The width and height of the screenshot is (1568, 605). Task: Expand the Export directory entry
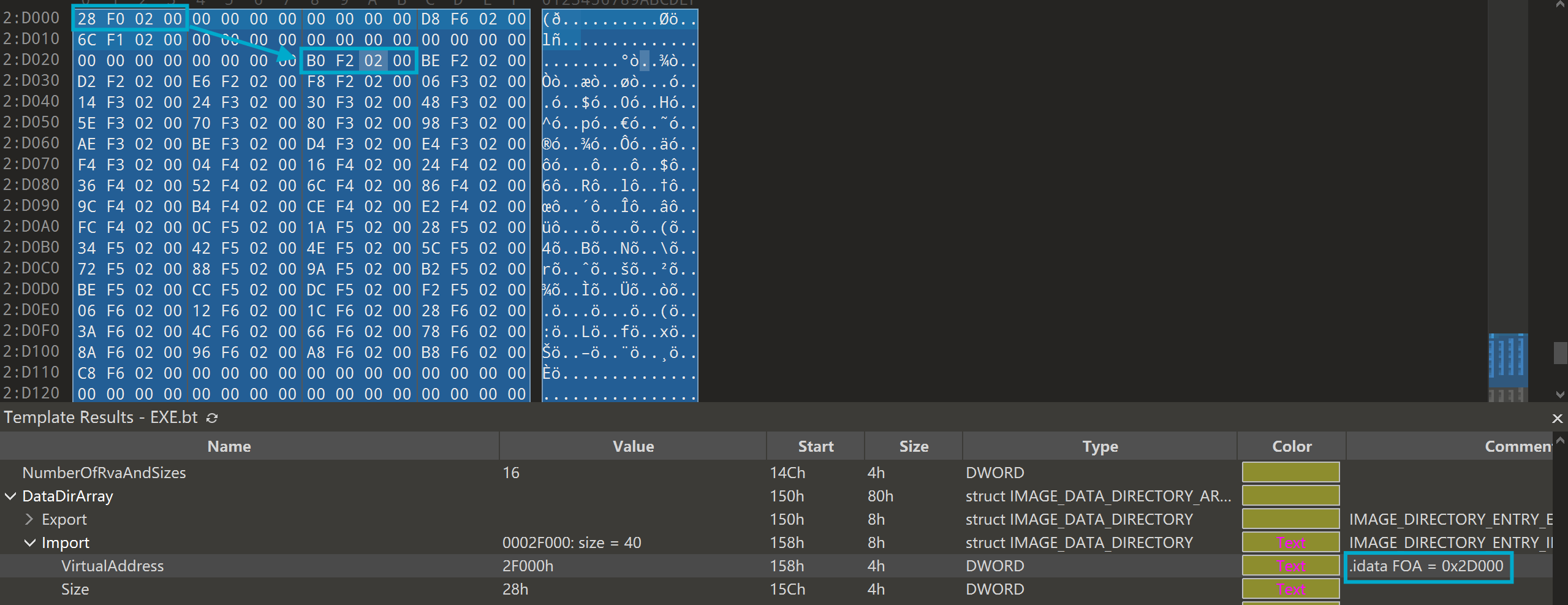(29, 520)
